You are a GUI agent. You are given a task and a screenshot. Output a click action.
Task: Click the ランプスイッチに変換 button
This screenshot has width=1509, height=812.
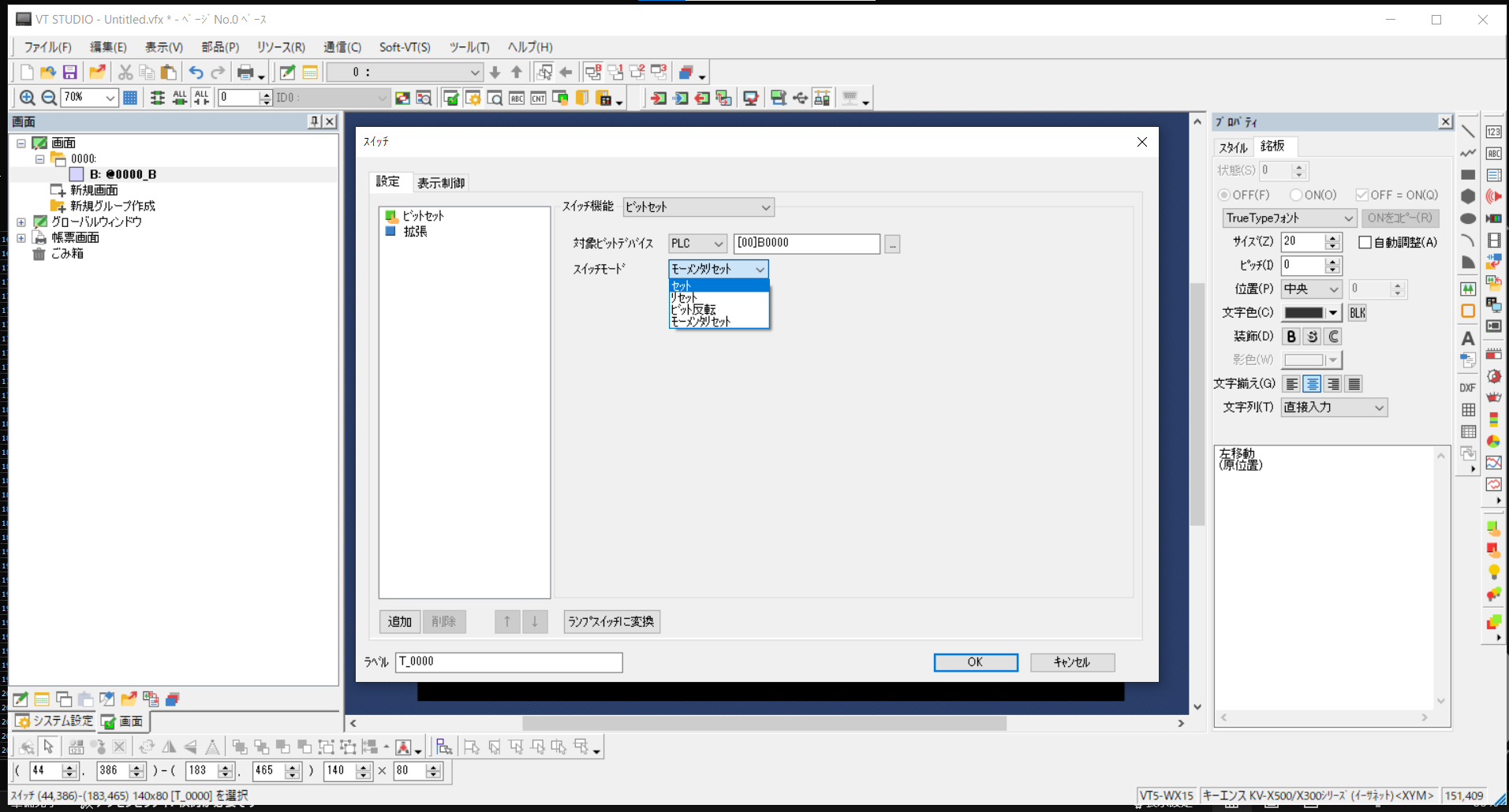pos(611,622)
